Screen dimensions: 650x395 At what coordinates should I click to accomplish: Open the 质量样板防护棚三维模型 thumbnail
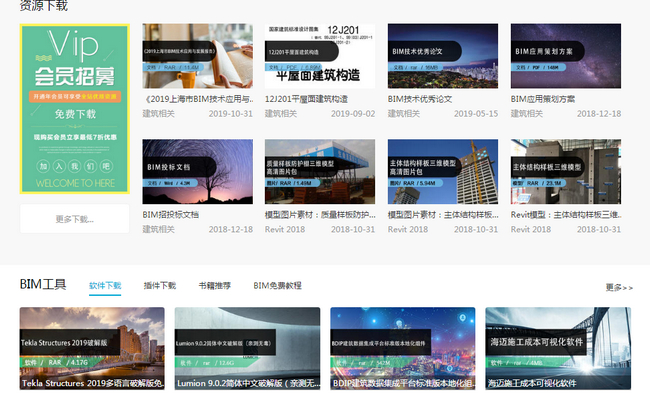pos(320,172)
